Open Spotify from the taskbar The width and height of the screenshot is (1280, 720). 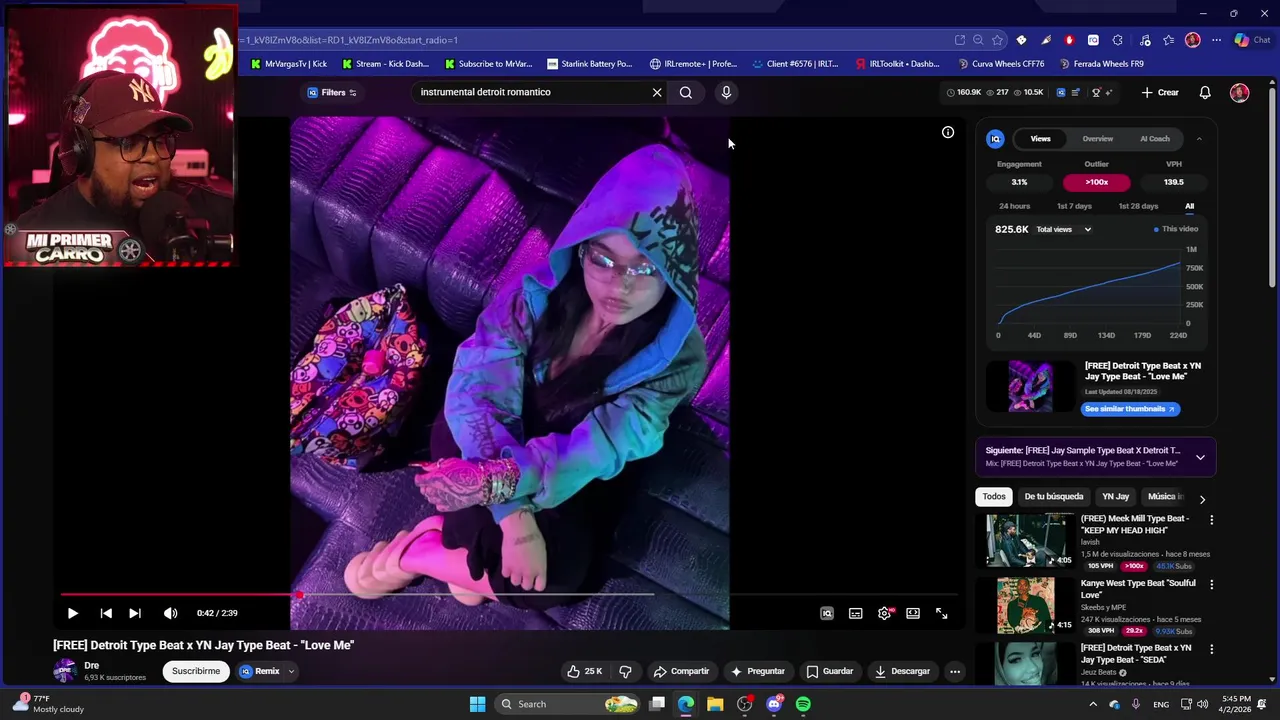(803, 704)
